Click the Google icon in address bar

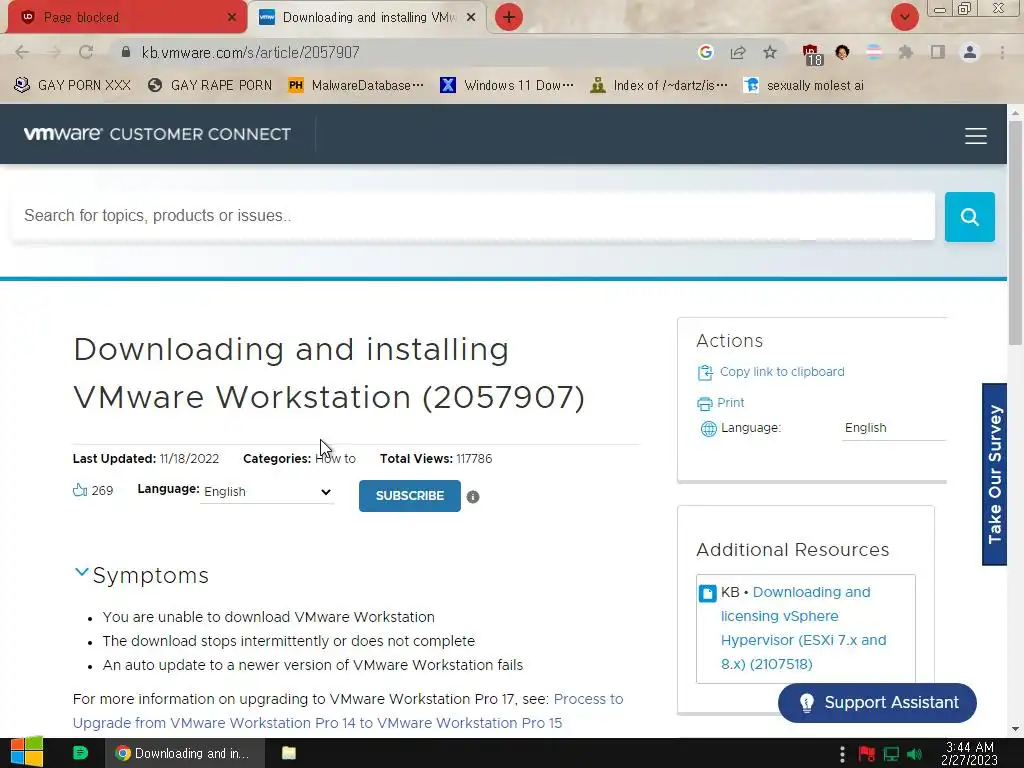[705, 52]
